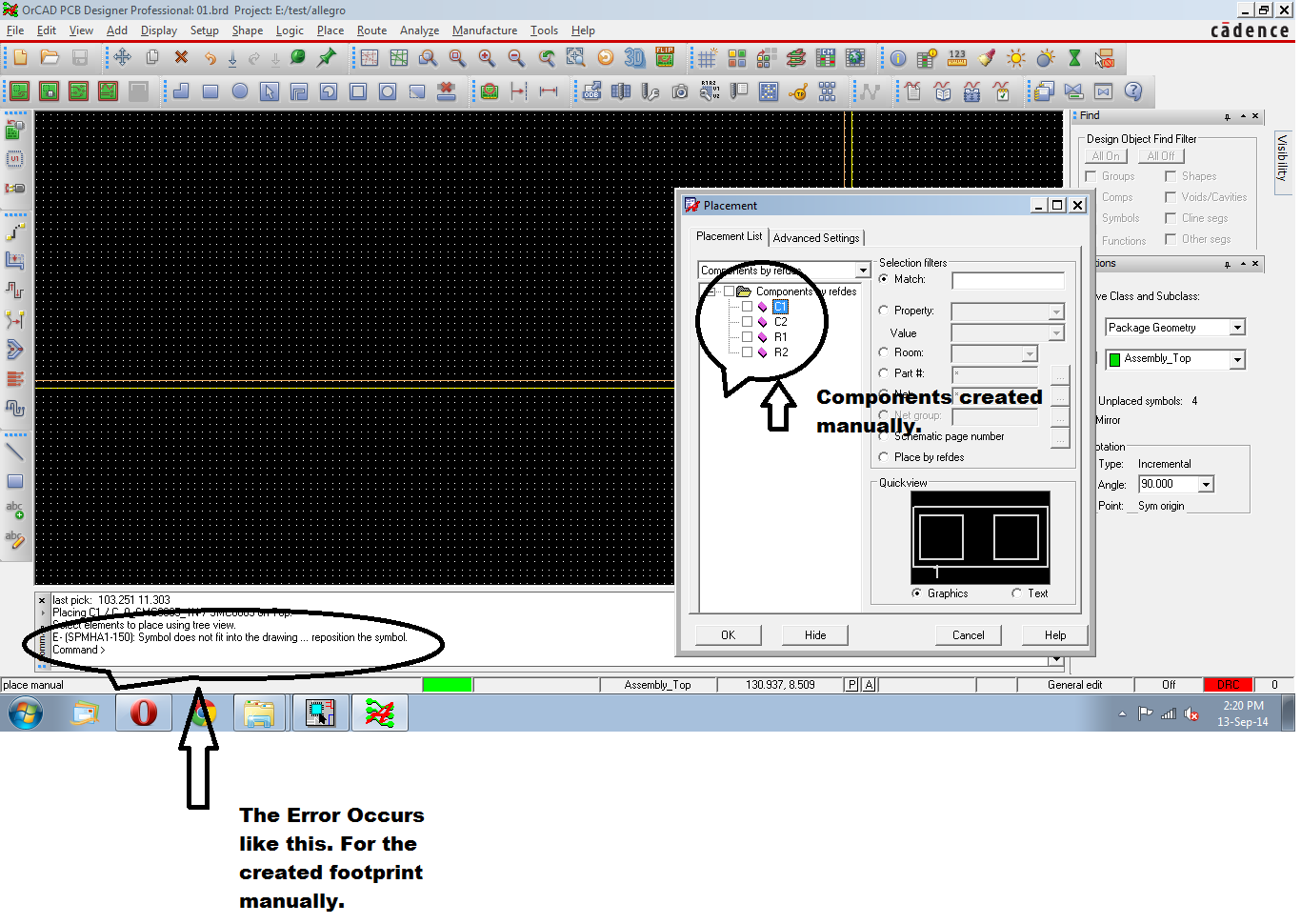Screen dimensions: 1301x924
Task: Click the Flip design toolbar icon
Action: click(665, 58)
